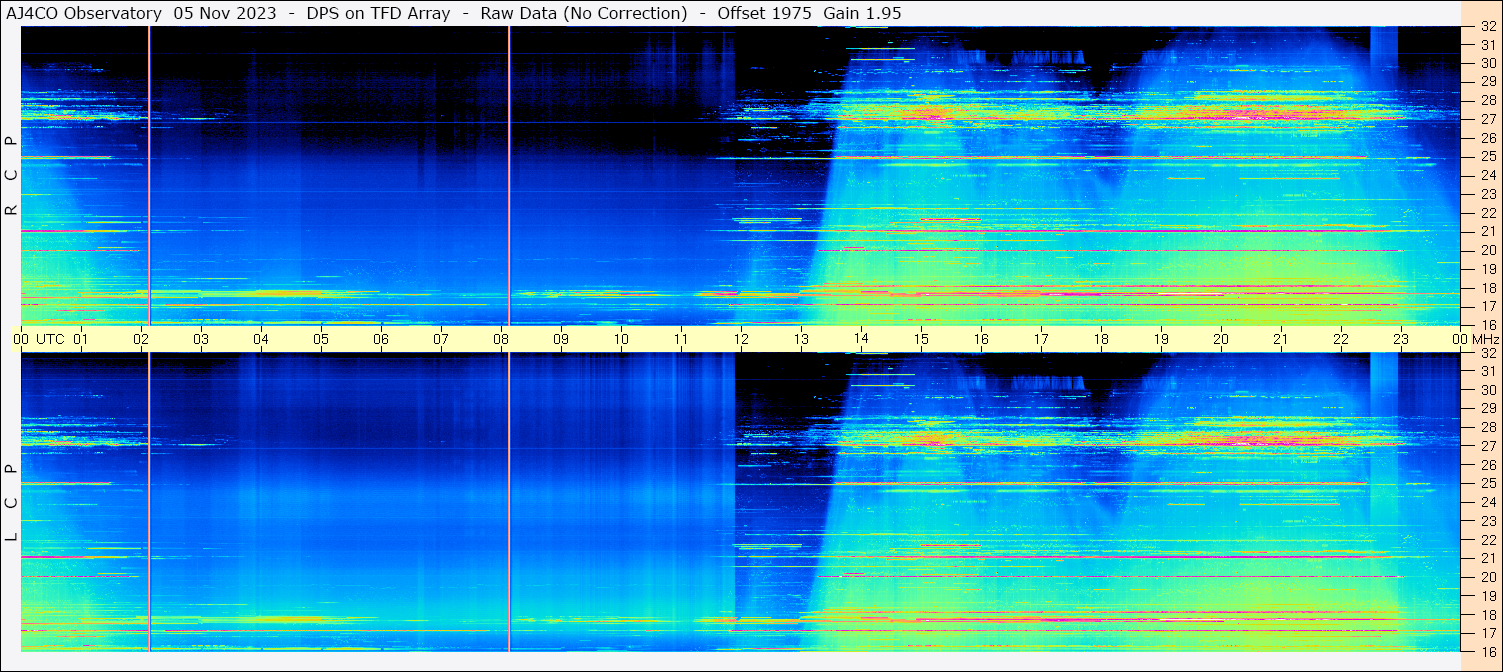Click hour label 18 on UTC time axis
The height and width of the screenshot is (672, 1503).
(x=1101, y=339)
